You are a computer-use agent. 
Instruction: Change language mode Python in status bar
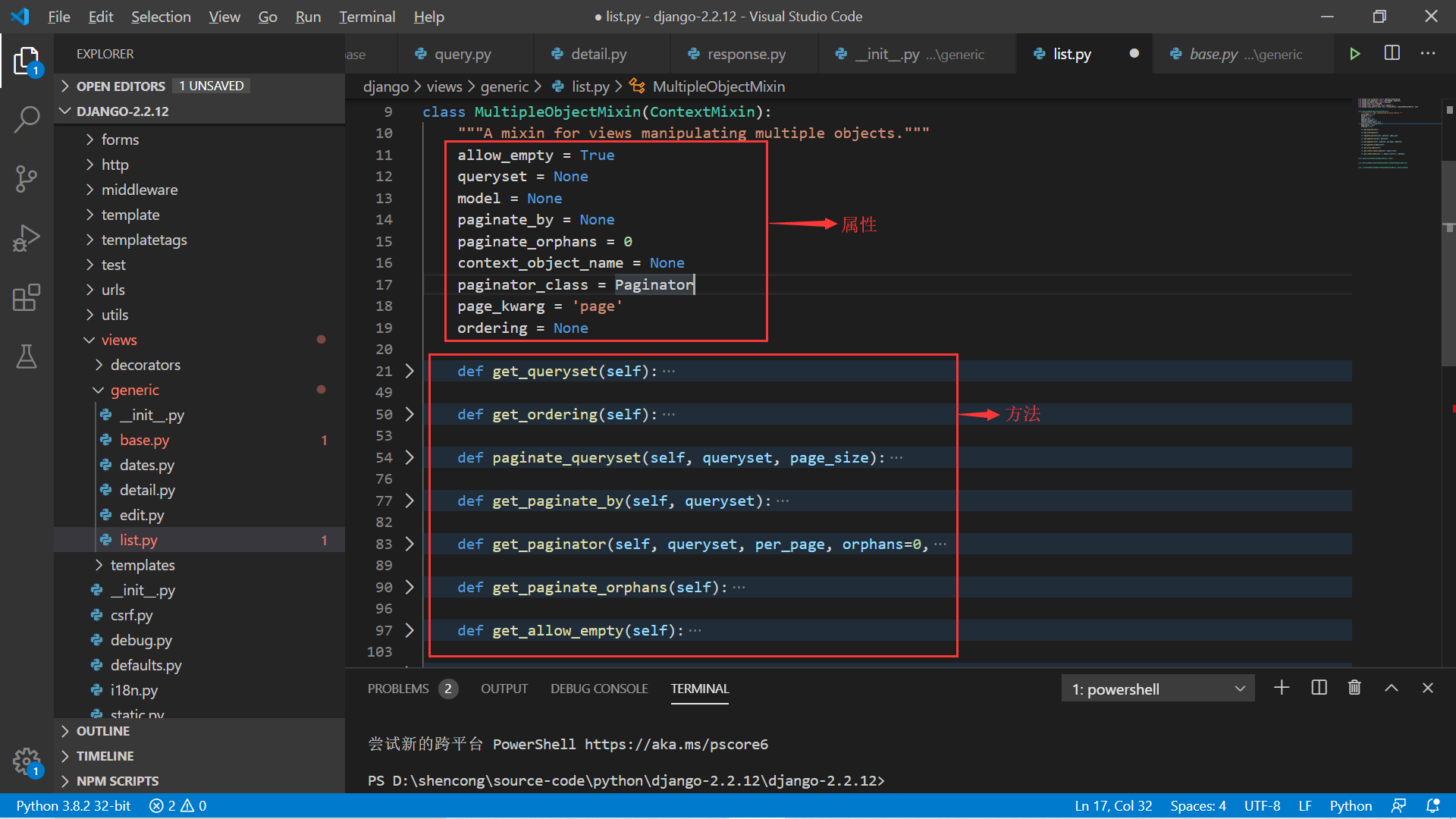1351,805
